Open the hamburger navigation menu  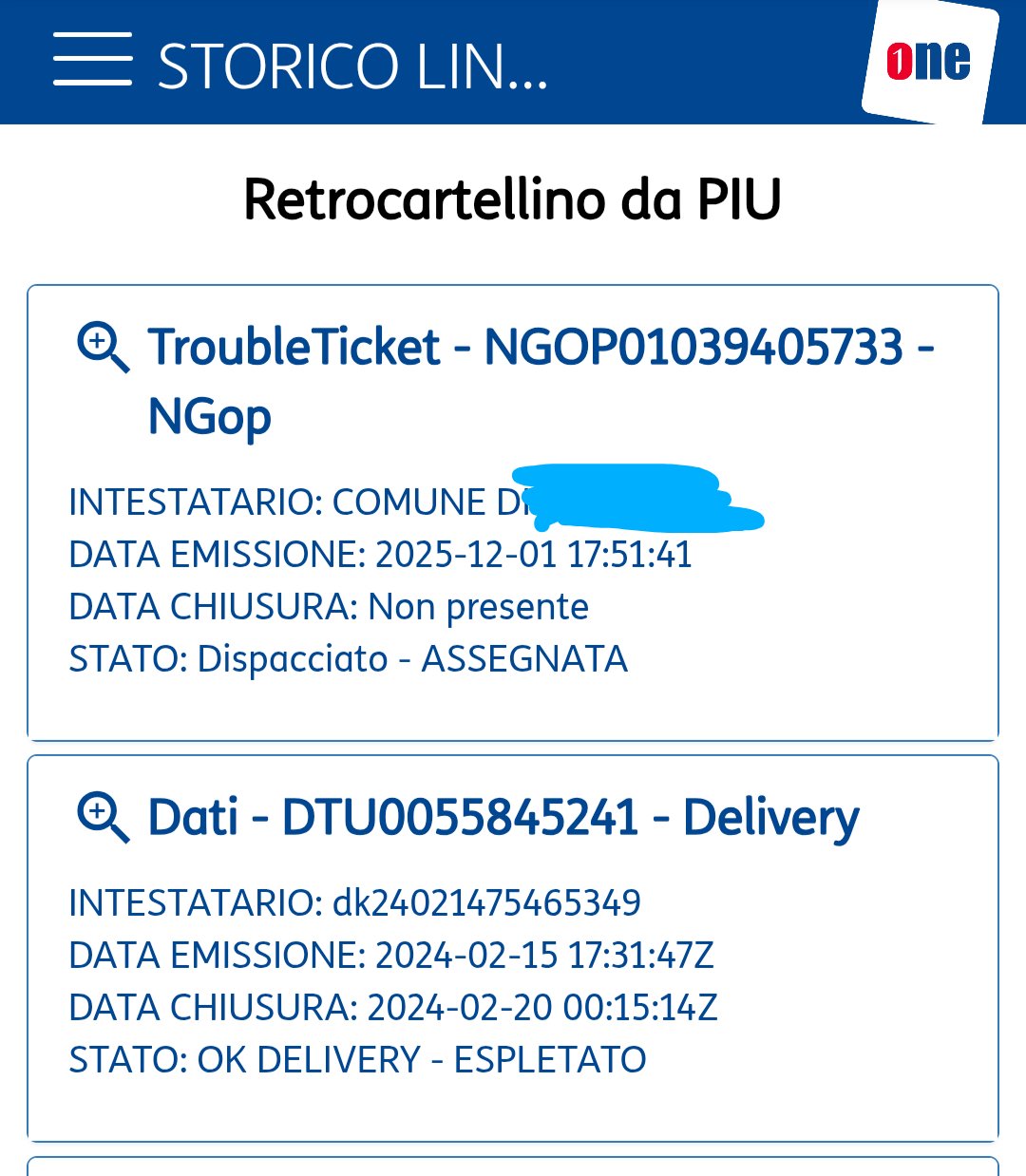[92, 60]
